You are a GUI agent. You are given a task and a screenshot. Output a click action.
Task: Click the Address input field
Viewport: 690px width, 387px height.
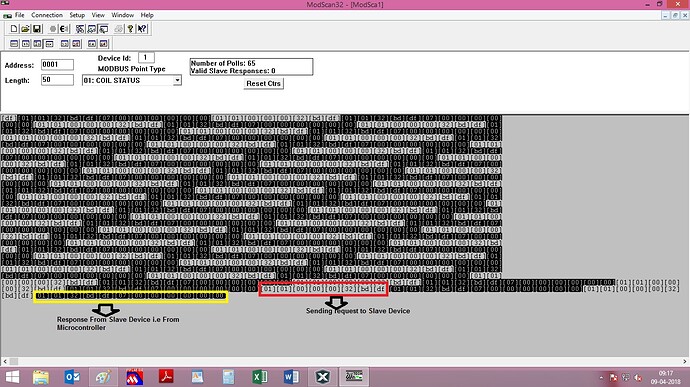click(x=57, y=65)
